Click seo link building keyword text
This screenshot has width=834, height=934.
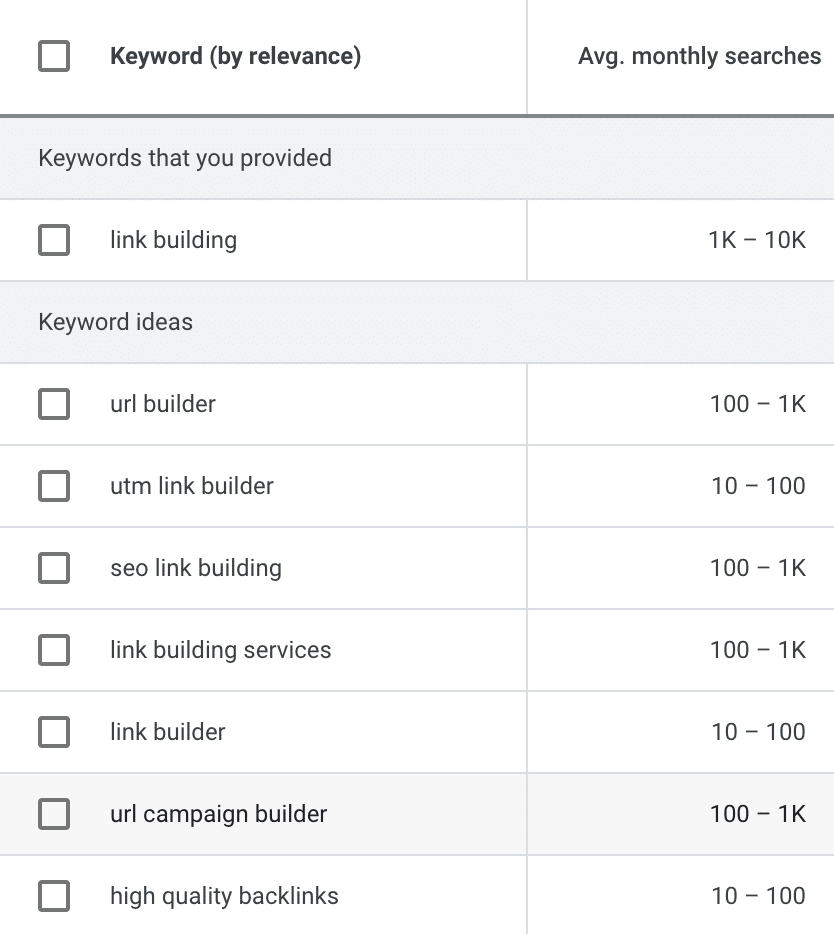[196, 568]
